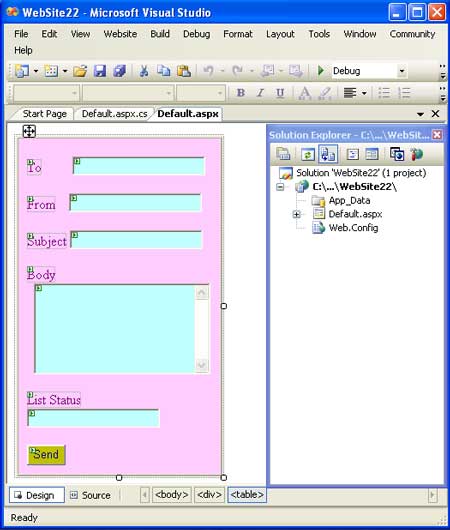Toggle Underline formatting
The height and width of the screenshot is (530, 450).
tap(280, 92)
